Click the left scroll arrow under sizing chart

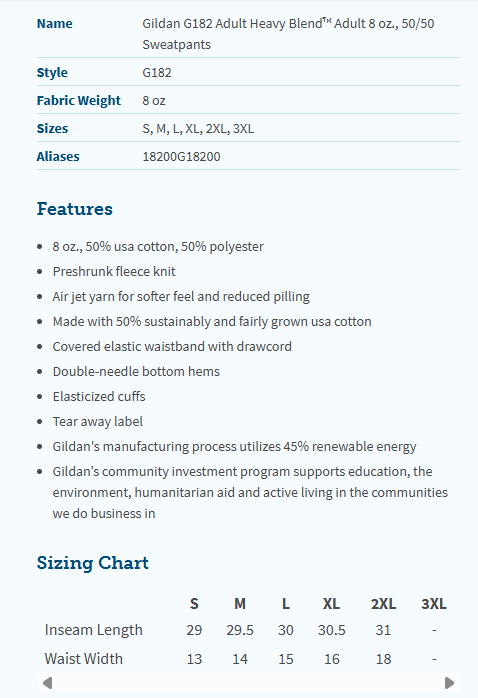[x=48, y=683]
